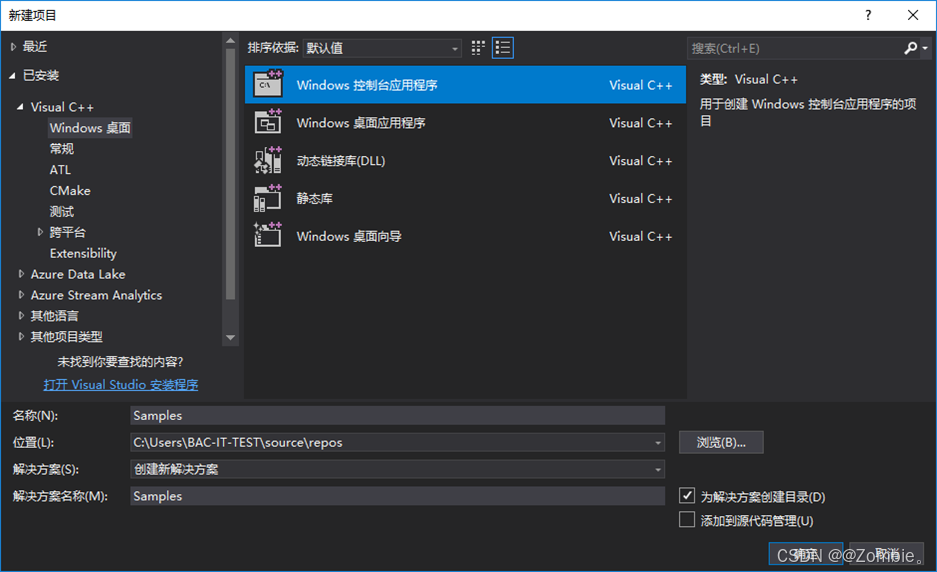
Task: Switch to small icons grid view
Action: (x=477, y=48)
